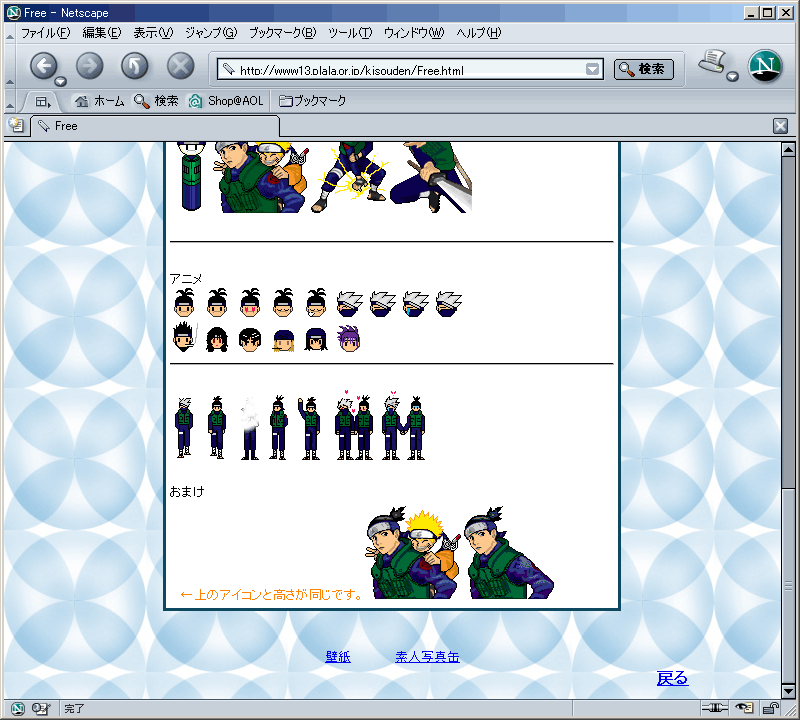The height and width of the screenshot is (720, 800).
Task: Click the 検索 search button beside address bar
Action: point(643,69)
